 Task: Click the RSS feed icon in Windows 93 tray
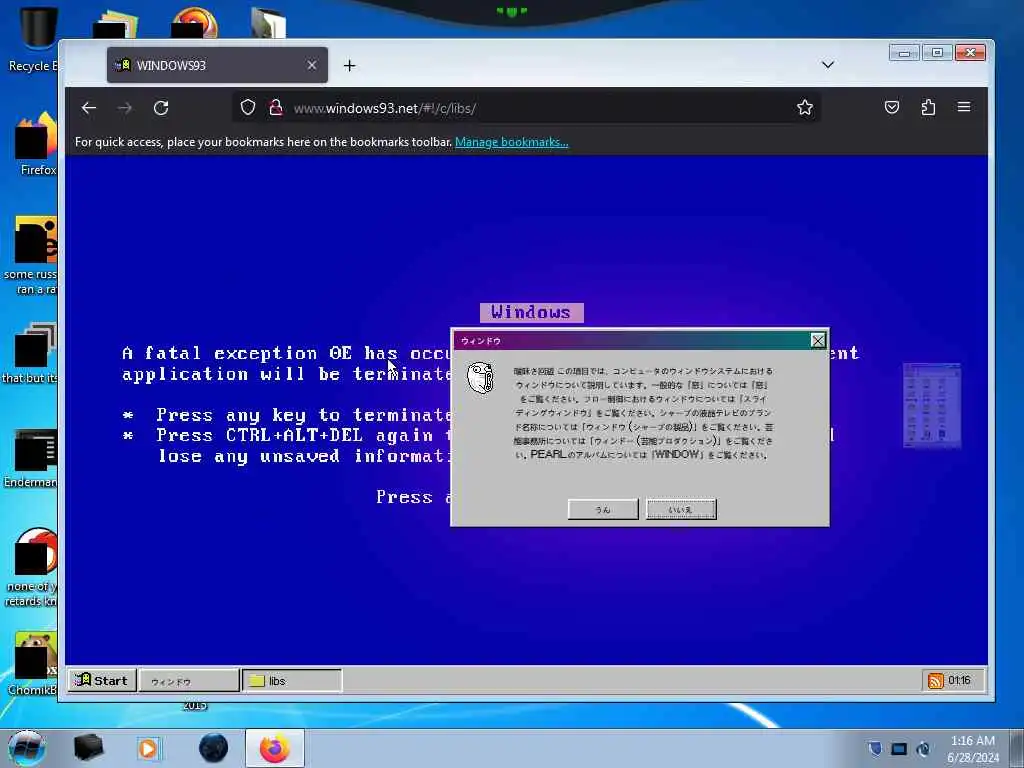coord(936,680)
